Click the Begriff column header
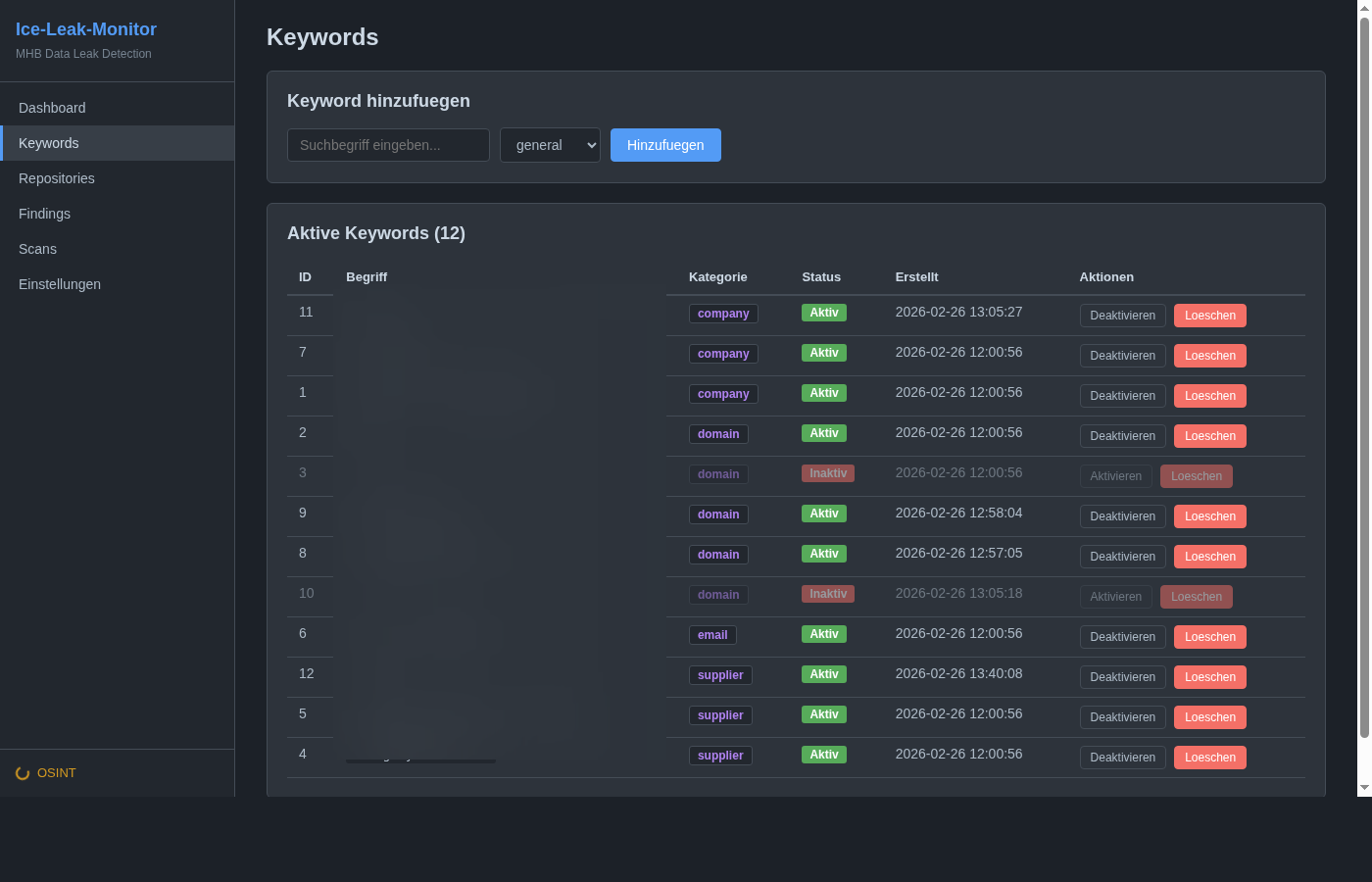This screenshot has height=882, width=1372. point(367,277)
